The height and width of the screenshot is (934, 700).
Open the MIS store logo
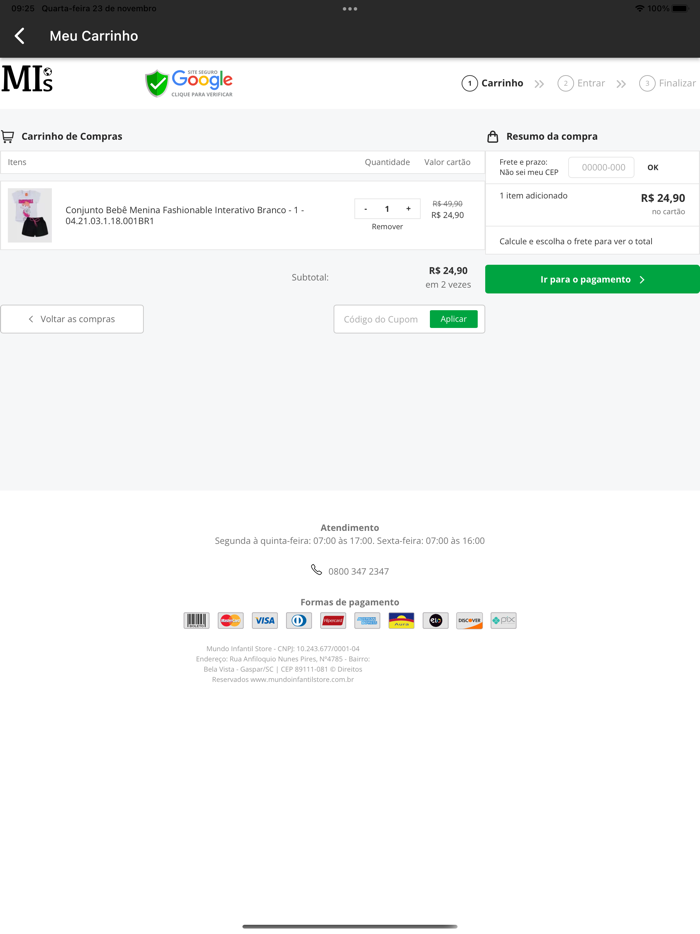(x=27, y=80)
